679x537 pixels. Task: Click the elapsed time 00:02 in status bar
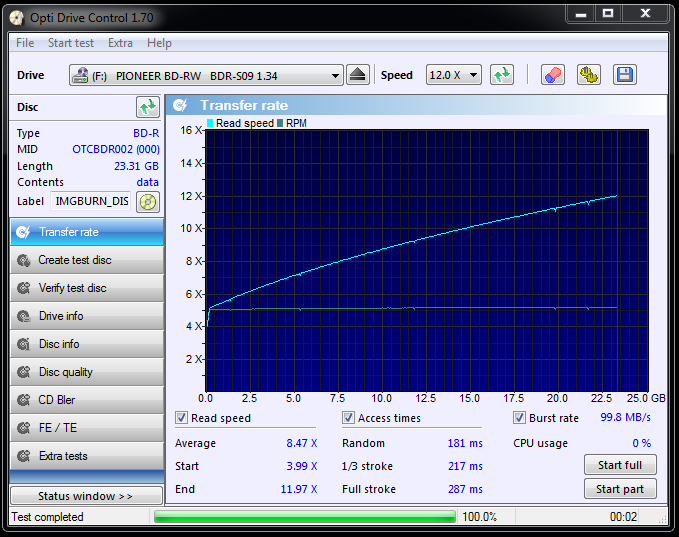click(624, 517)
